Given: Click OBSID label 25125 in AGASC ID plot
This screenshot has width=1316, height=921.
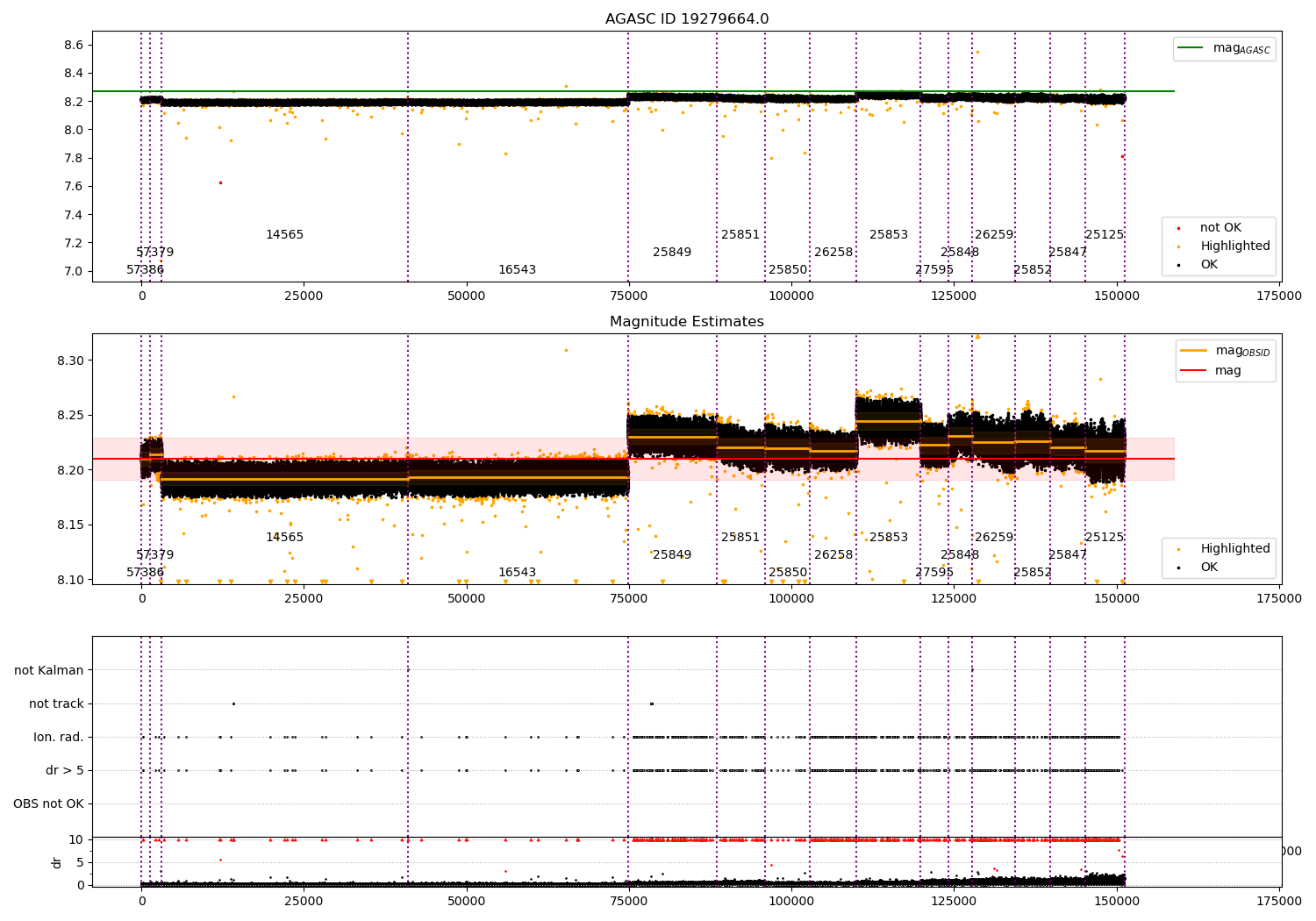Looking at the screenshot, I should coord(1105,234).
